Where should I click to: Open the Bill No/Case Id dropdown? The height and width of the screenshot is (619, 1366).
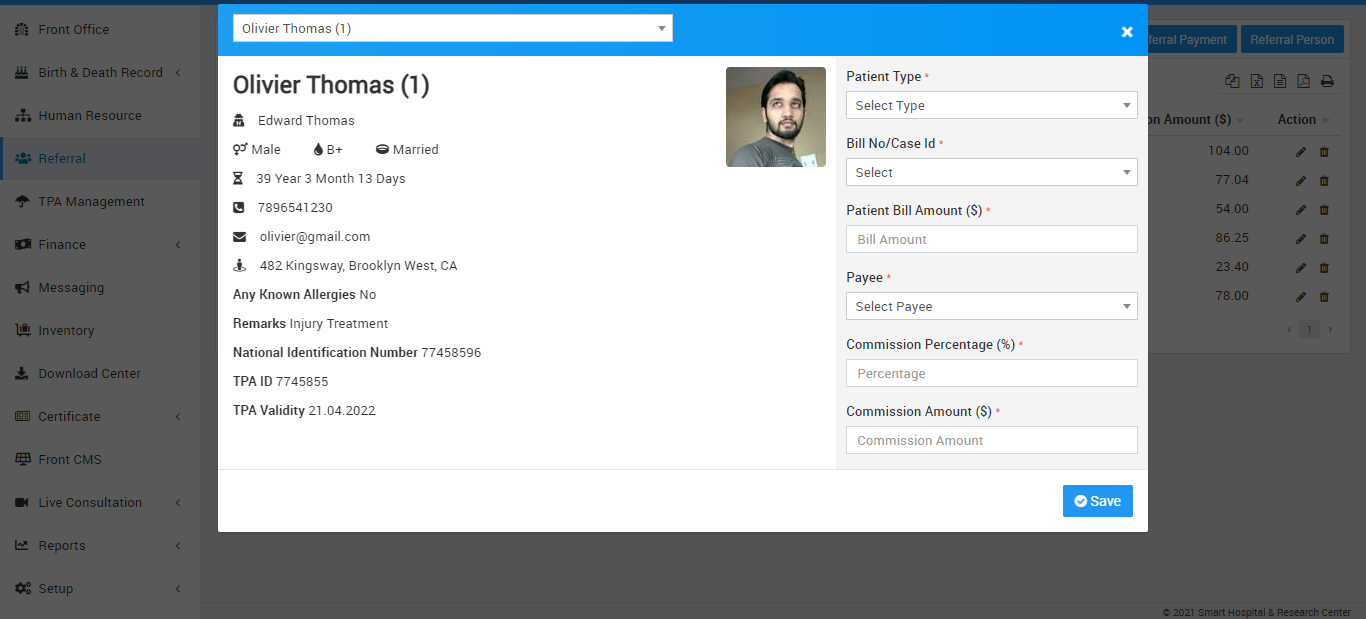[991, 172]
